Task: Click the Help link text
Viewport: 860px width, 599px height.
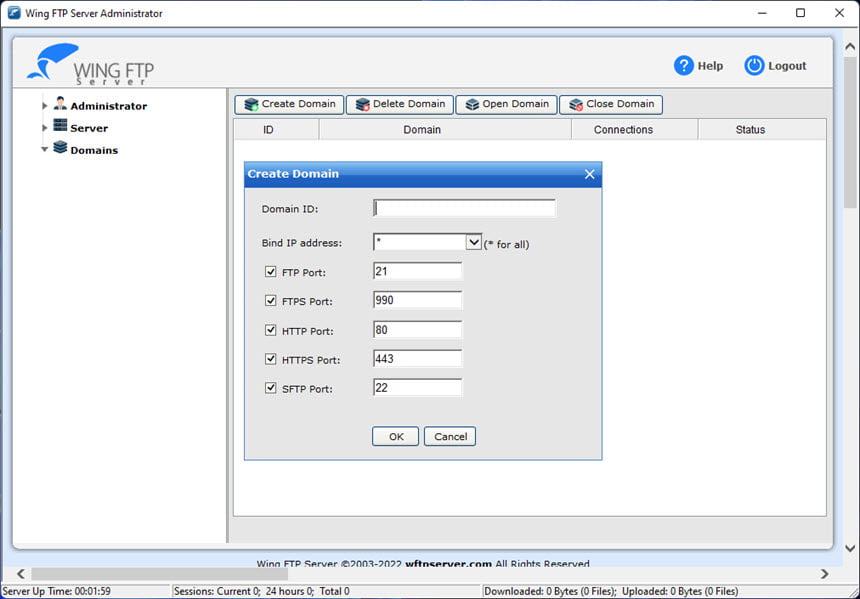Action: click(x=710, y=66)
